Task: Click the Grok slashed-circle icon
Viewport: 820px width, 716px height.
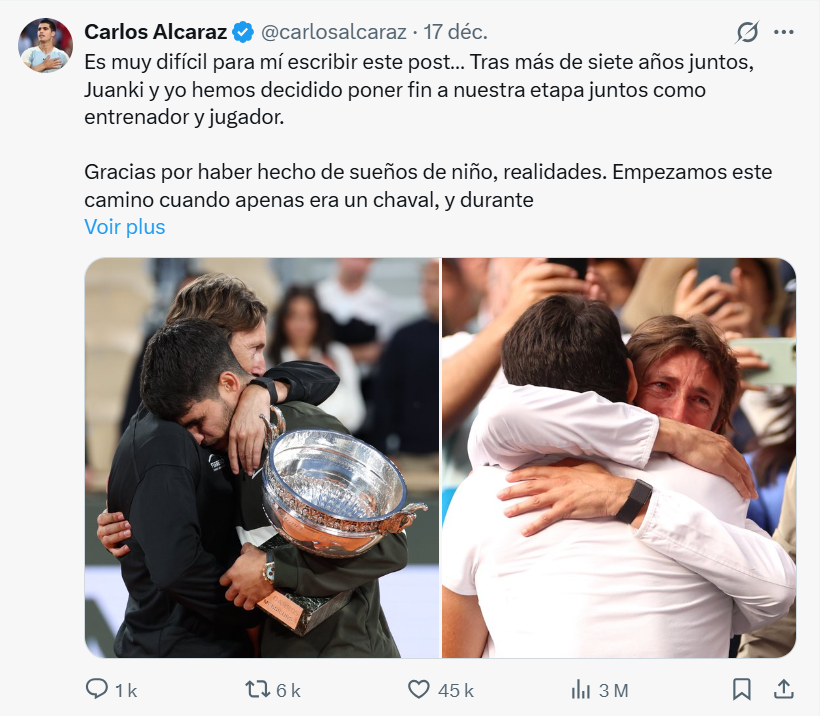Action: click(x=747, y=32)
